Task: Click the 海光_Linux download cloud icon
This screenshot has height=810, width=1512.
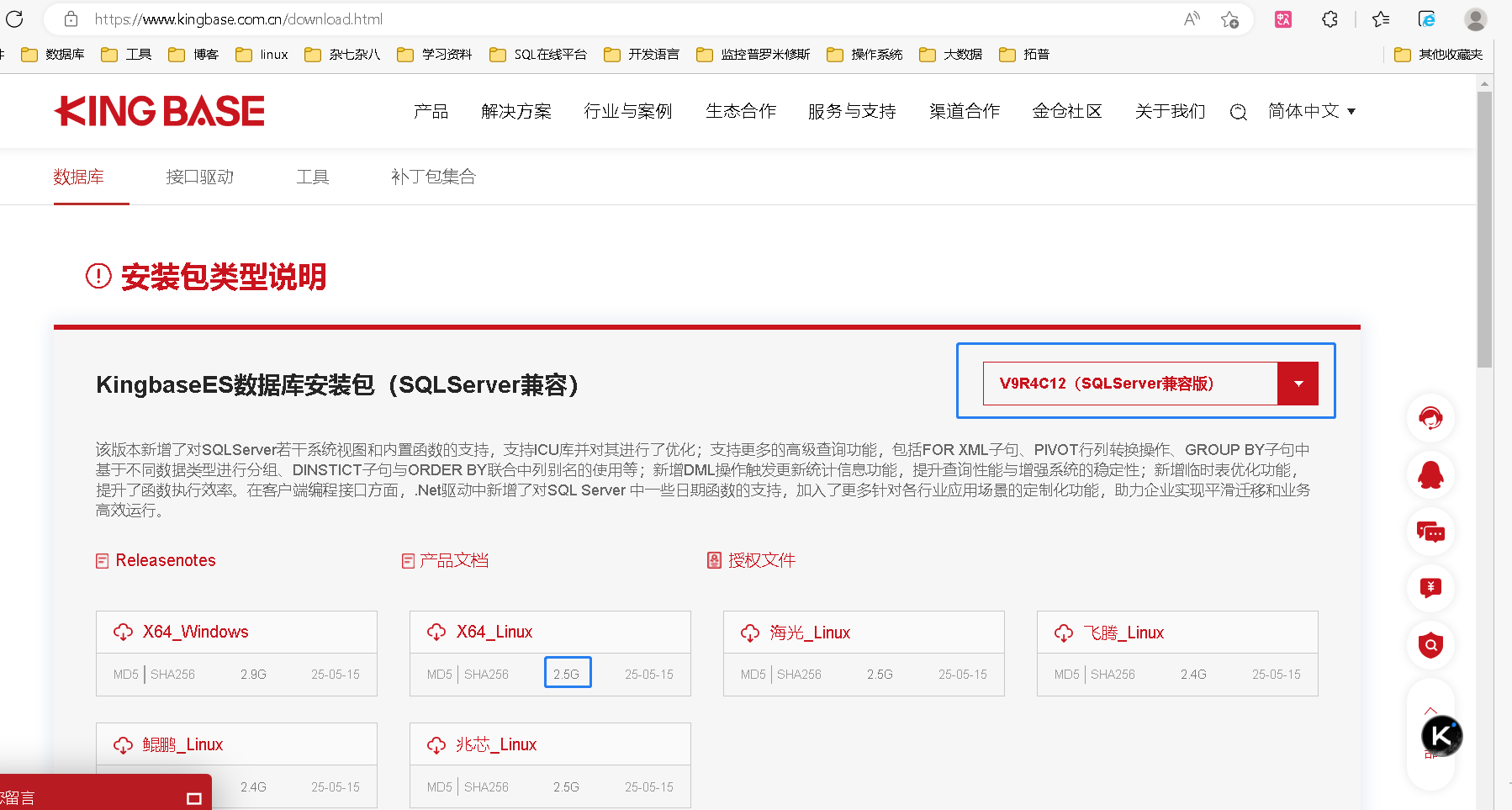Action: pyautogui.click(x=750, y=633)
